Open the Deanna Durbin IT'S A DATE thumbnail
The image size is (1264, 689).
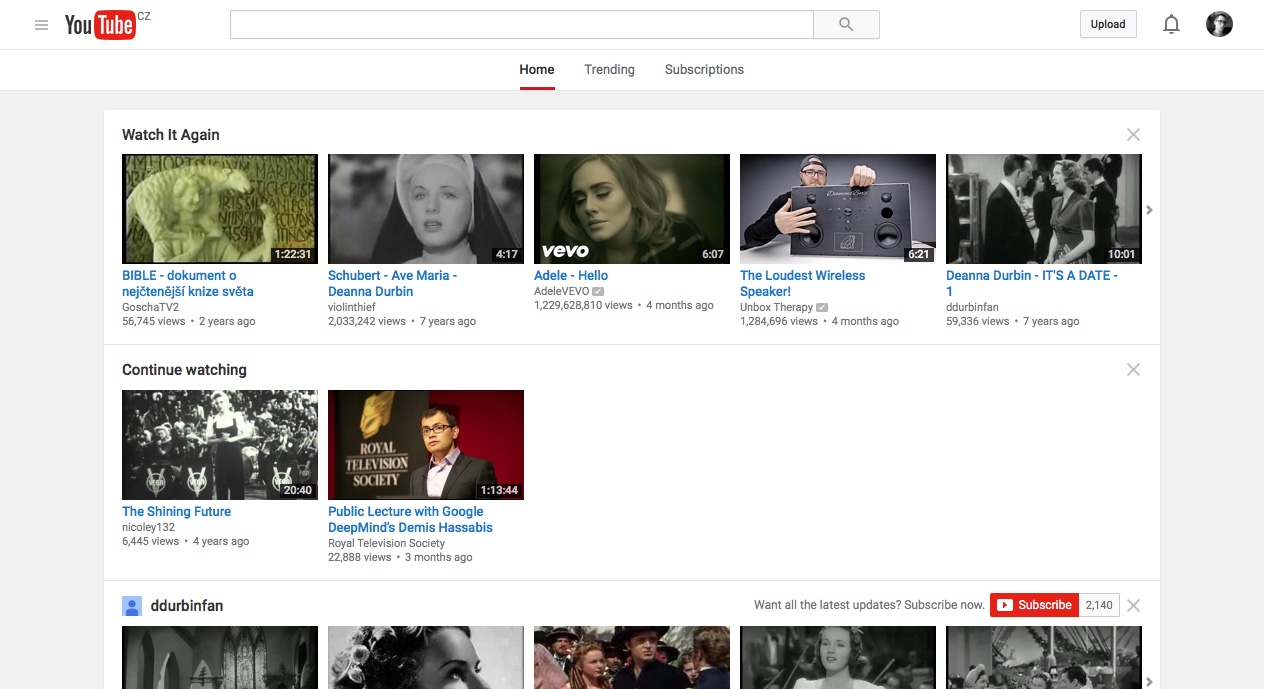1044,209
